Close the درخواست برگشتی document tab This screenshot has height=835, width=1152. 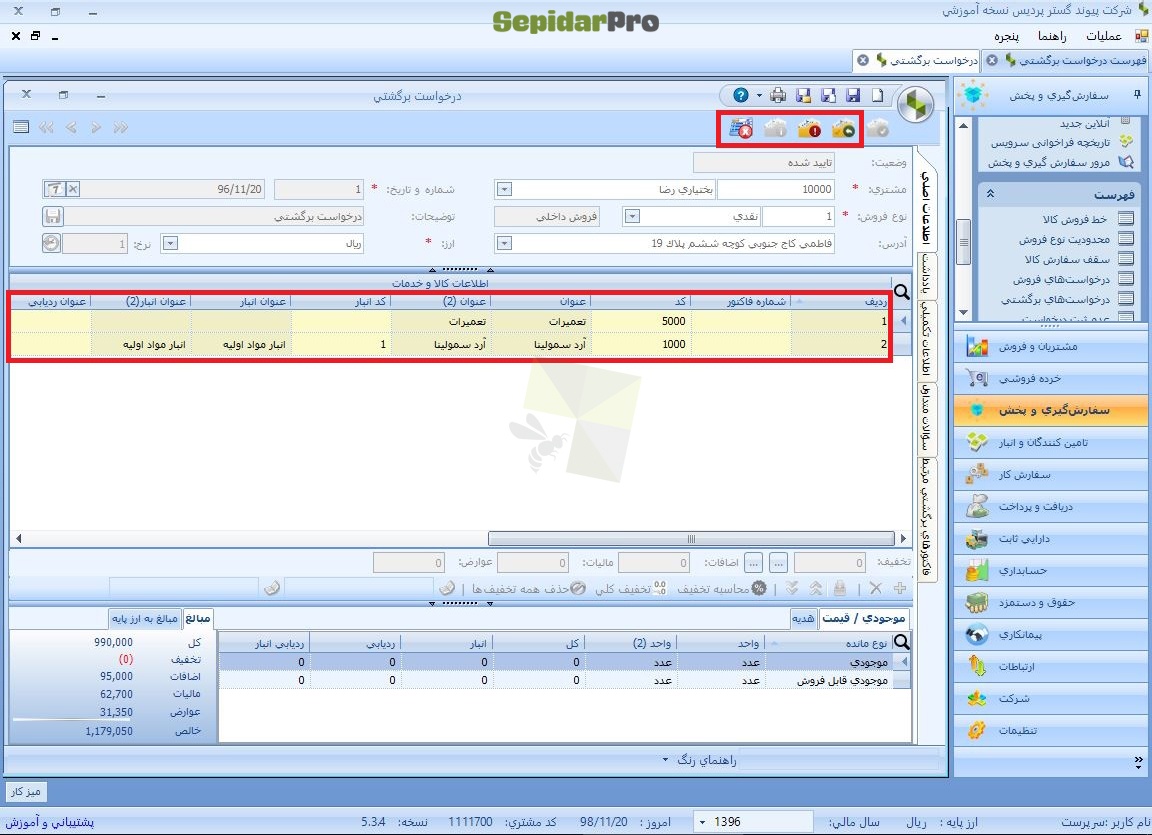(x=863, y=60)
